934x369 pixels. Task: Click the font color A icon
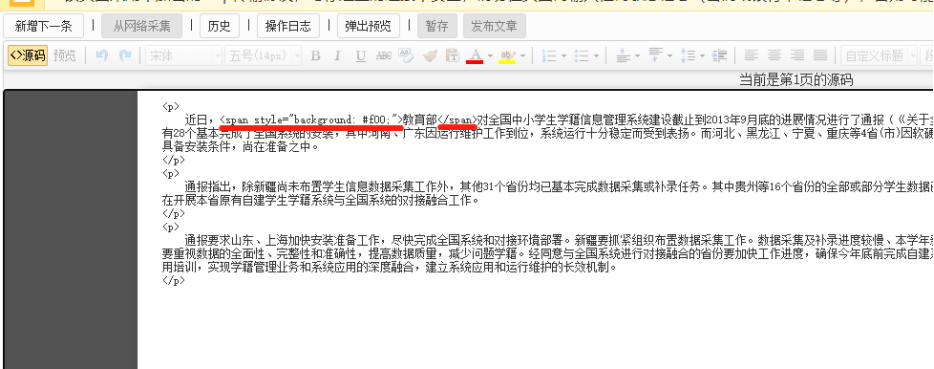pyautogui.click(x=475, y=56)
